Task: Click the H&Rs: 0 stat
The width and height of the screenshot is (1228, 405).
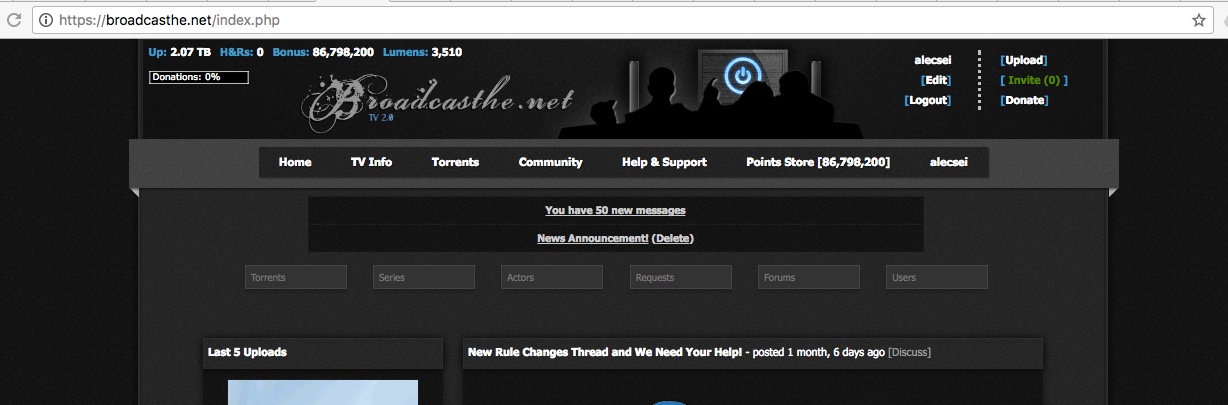Action: click(x=240, y=52)
